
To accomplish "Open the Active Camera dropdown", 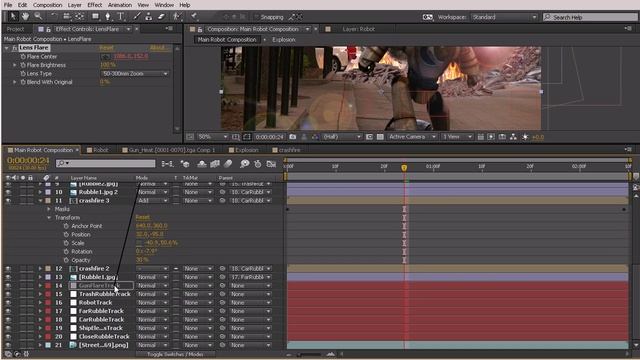I will click(412, 137).
